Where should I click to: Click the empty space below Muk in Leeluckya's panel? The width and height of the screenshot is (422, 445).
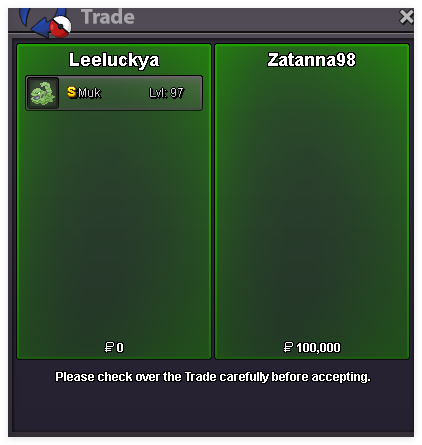pos(114,223)
